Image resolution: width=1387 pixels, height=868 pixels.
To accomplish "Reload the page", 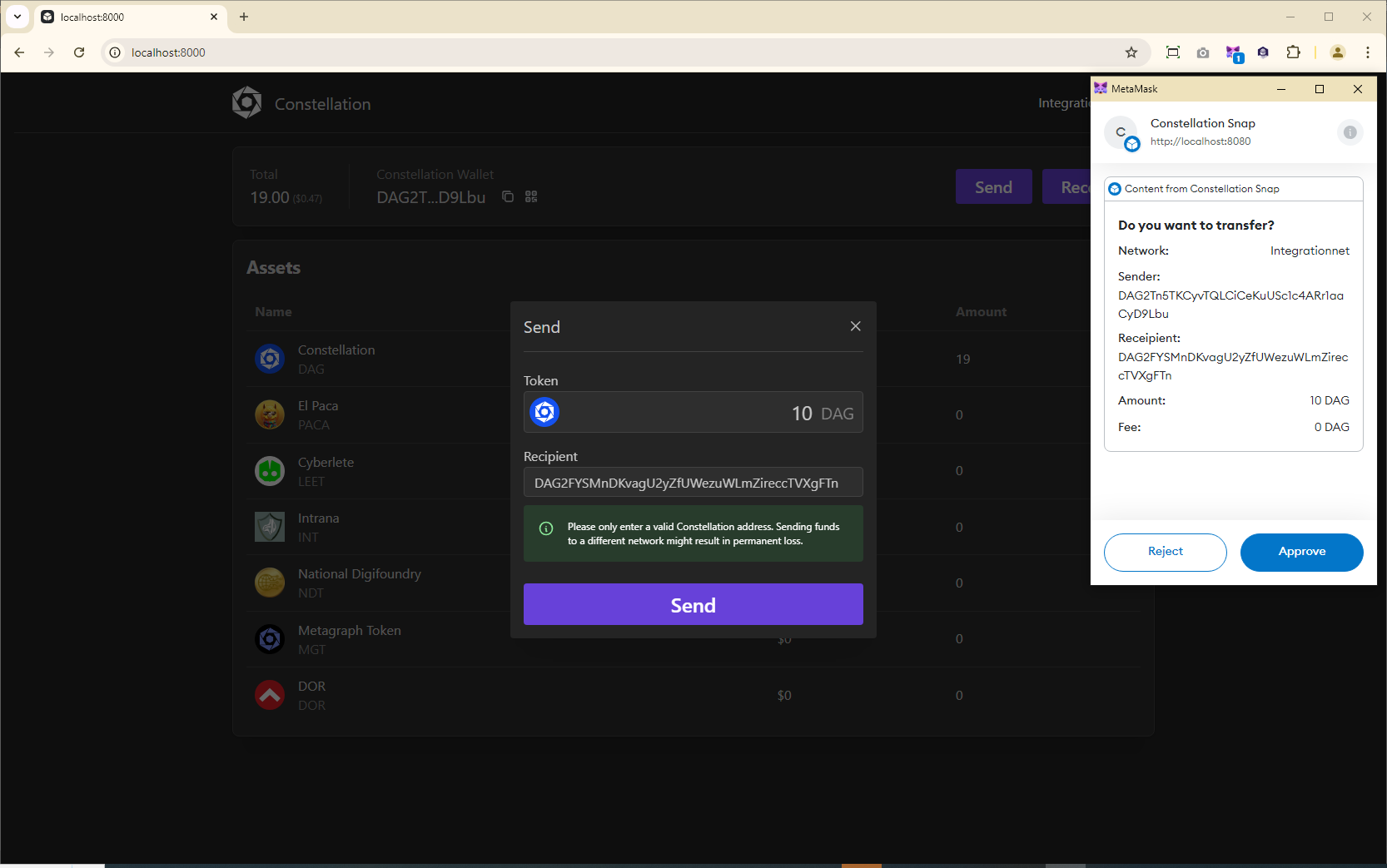I will pos(79,52).
